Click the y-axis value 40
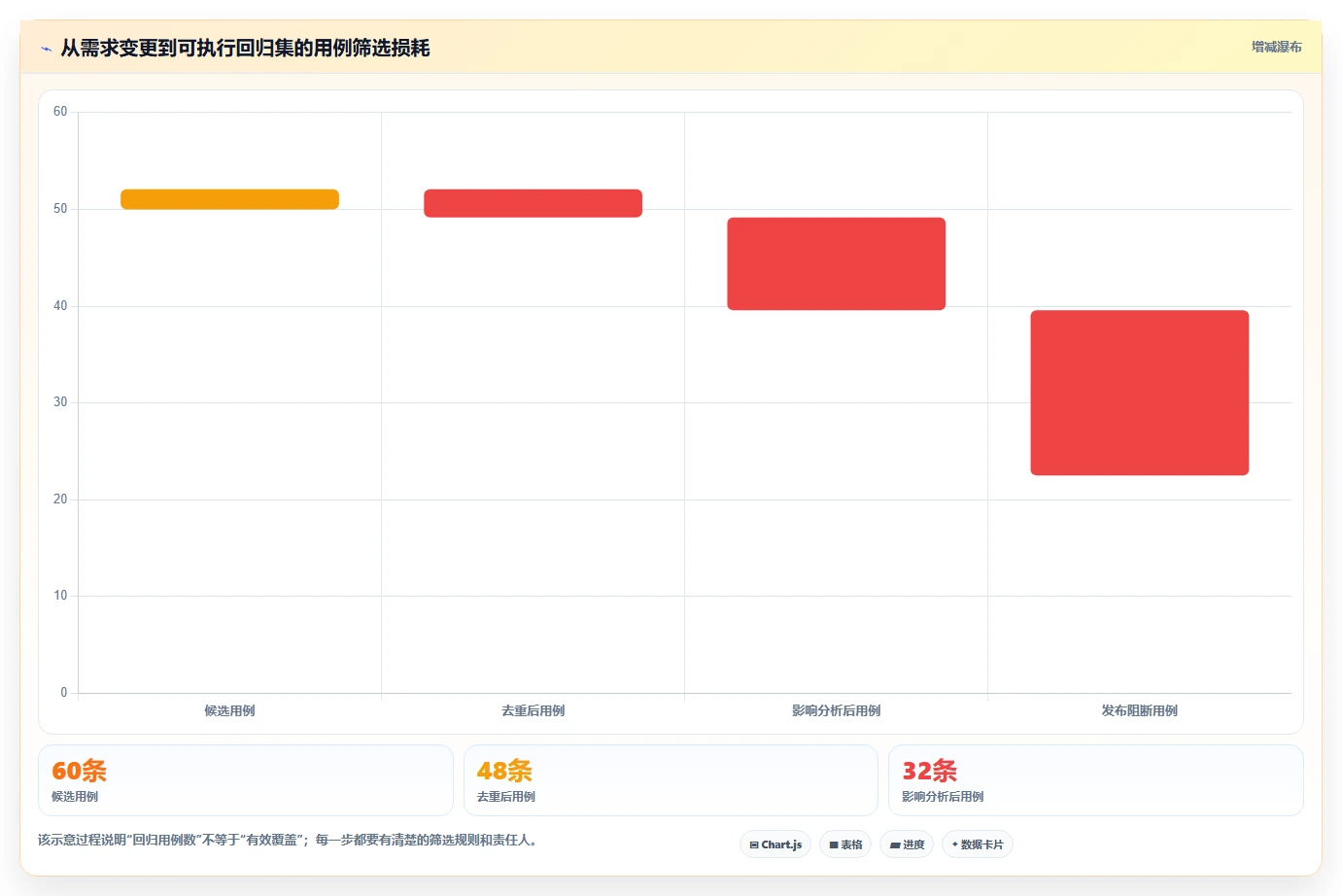 pos(60,306)
